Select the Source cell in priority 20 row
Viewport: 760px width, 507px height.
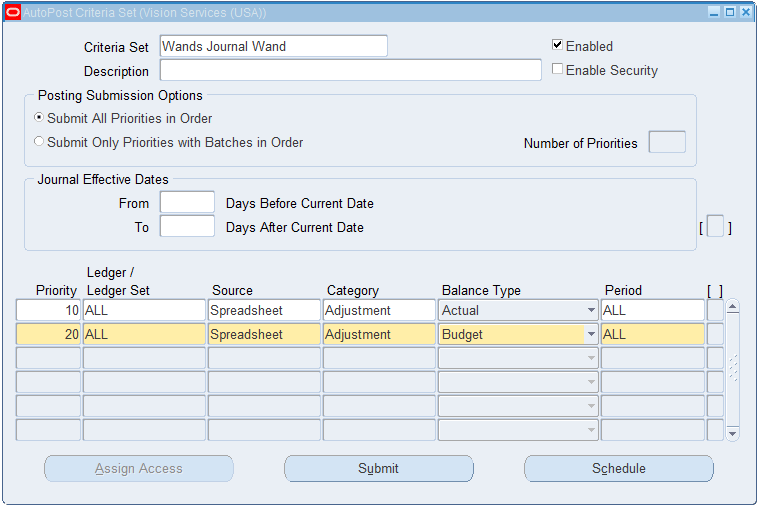(x=264, y=335)
